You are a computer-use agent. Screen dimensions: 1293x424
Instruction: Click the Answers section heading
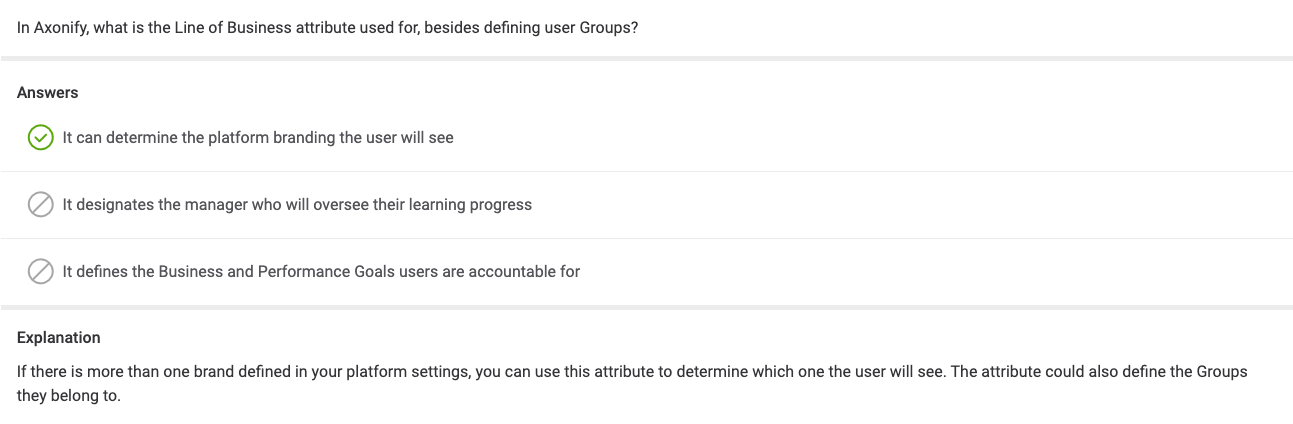(48, 92)
